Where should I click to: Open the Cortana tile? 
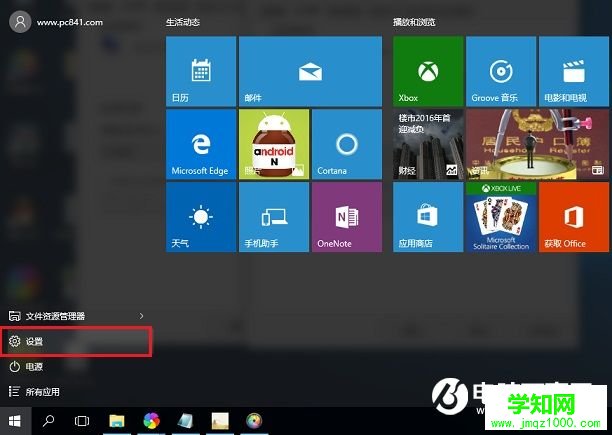click(x=347, y=144)
